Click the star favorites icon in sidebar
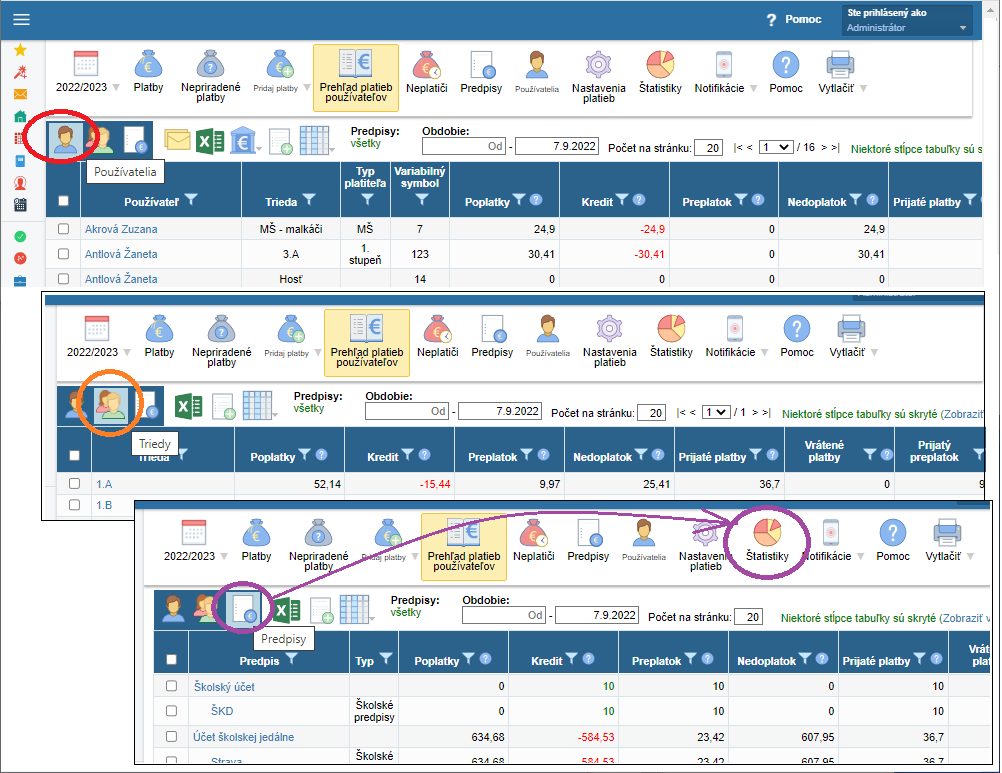Image resolution: width=1002 pixels, height=773 pixels. point(20,50)
